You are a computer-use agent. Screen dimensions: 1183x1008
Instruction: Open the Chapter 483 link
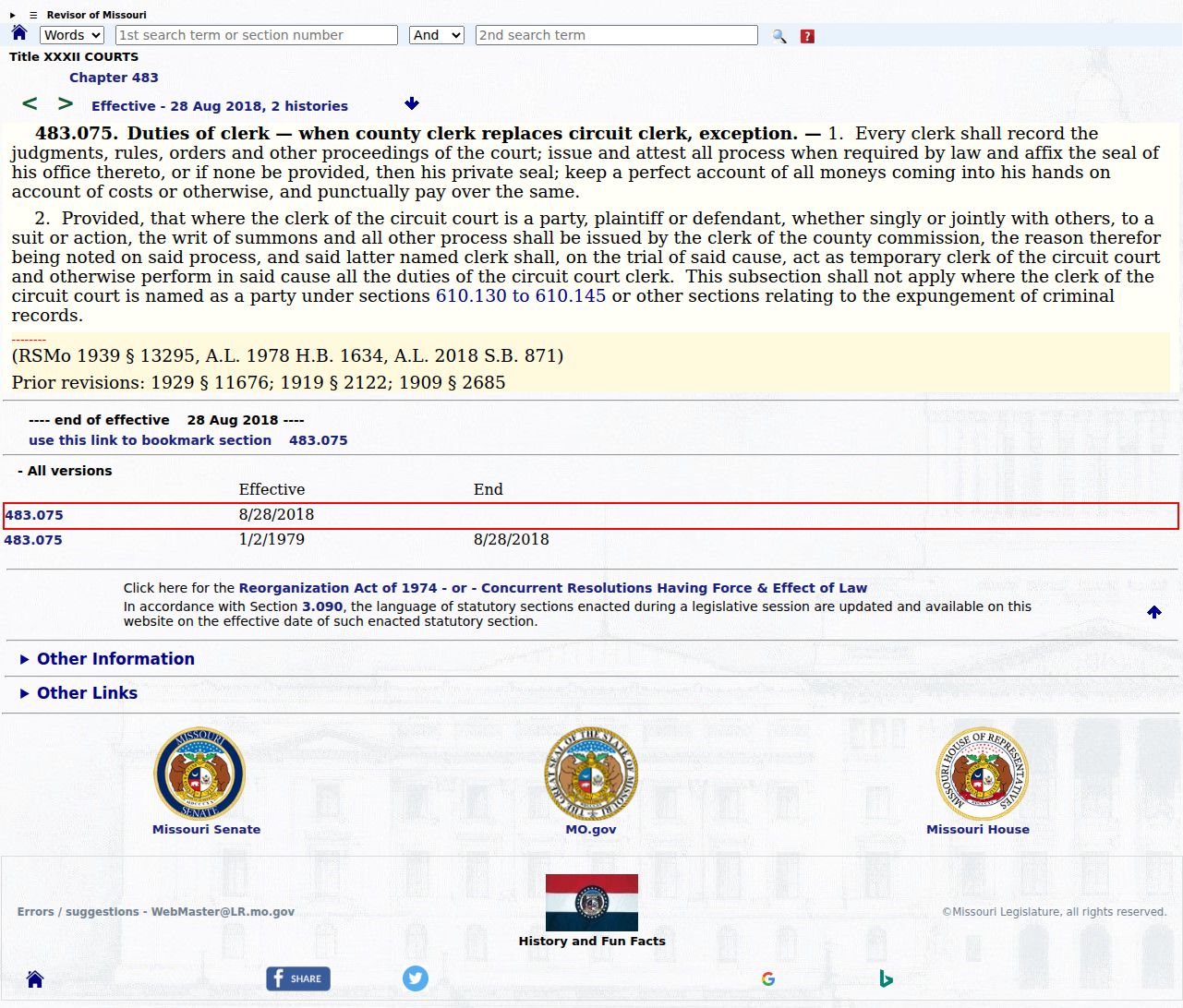click(114, 78)
